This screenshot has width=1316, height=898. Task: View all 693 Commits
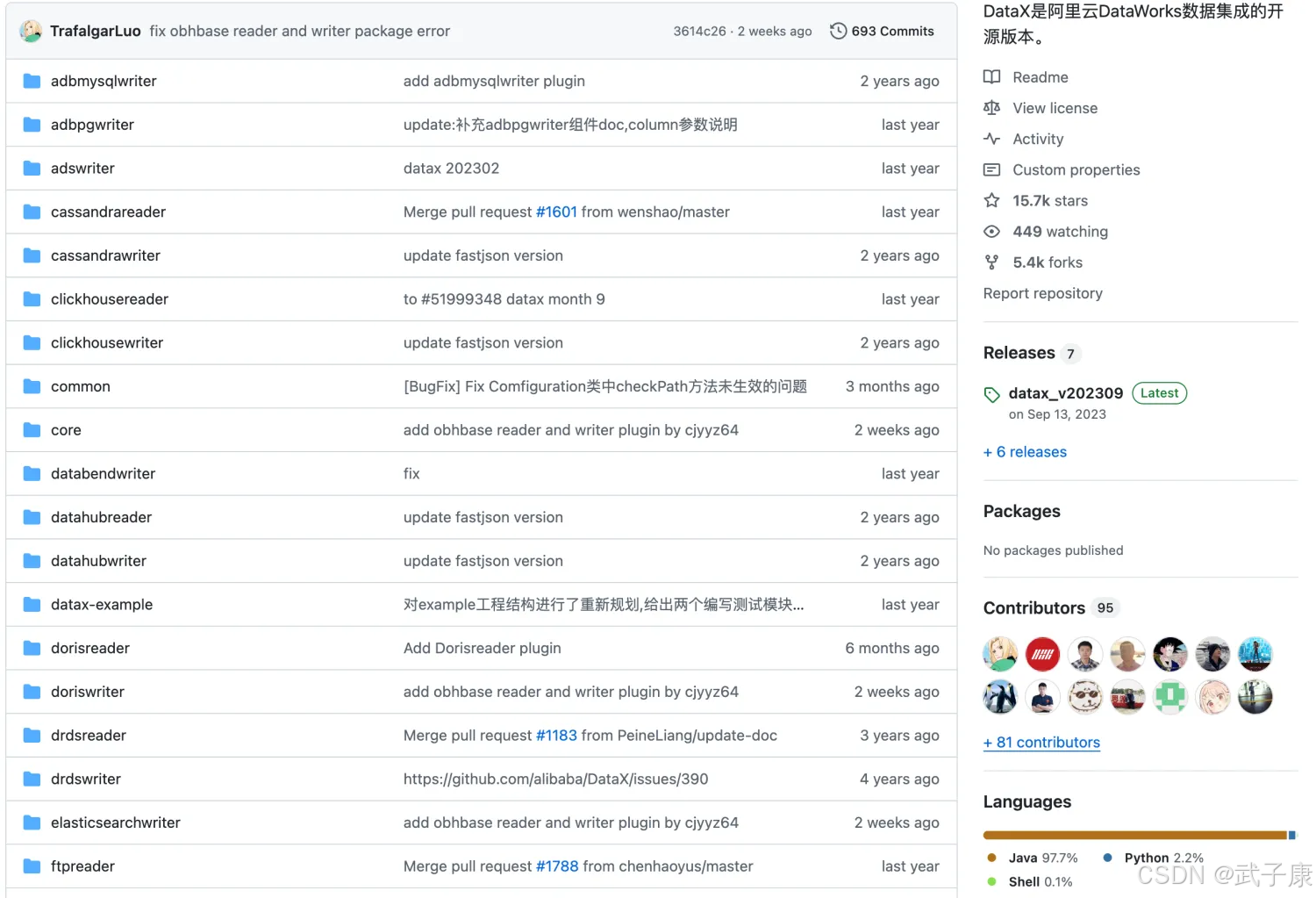[x=891, y=31]
